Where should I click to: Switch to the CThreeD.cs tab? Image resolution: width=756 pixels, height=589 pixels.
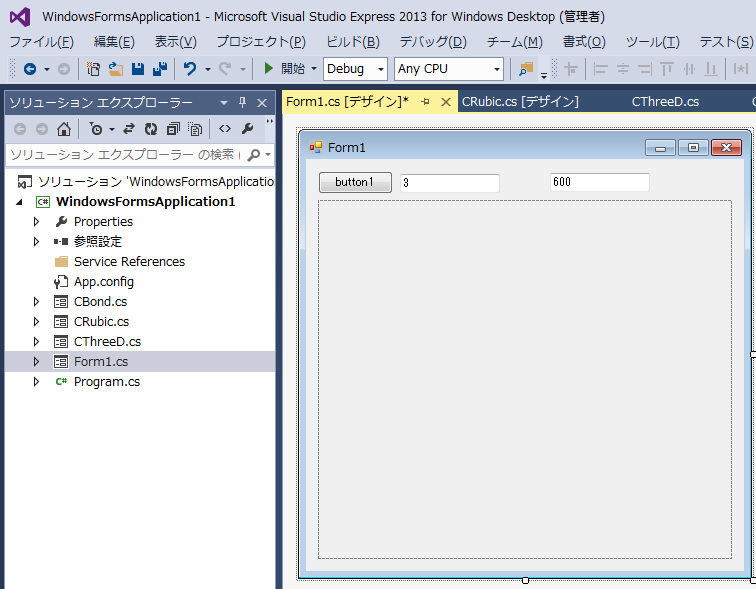pos(665,102)
